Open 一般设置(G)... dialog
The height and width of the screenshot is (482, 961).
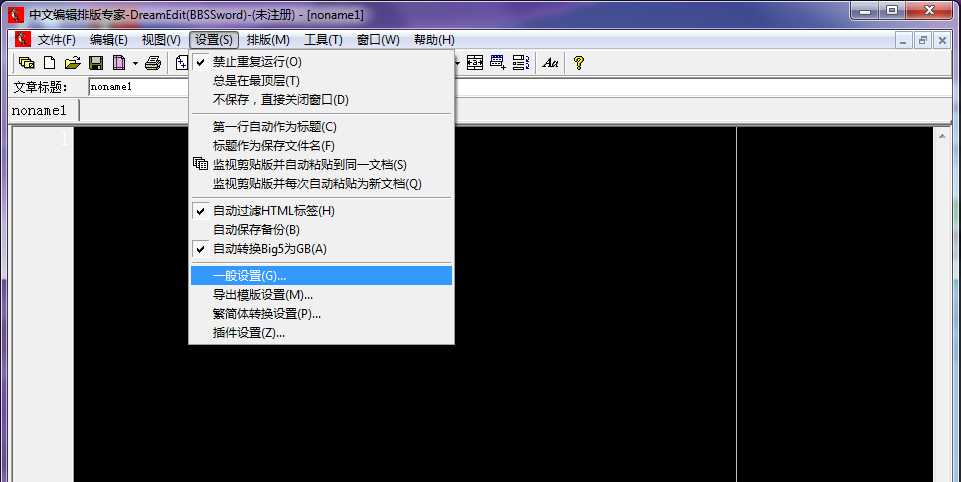[x=321, y=276]
